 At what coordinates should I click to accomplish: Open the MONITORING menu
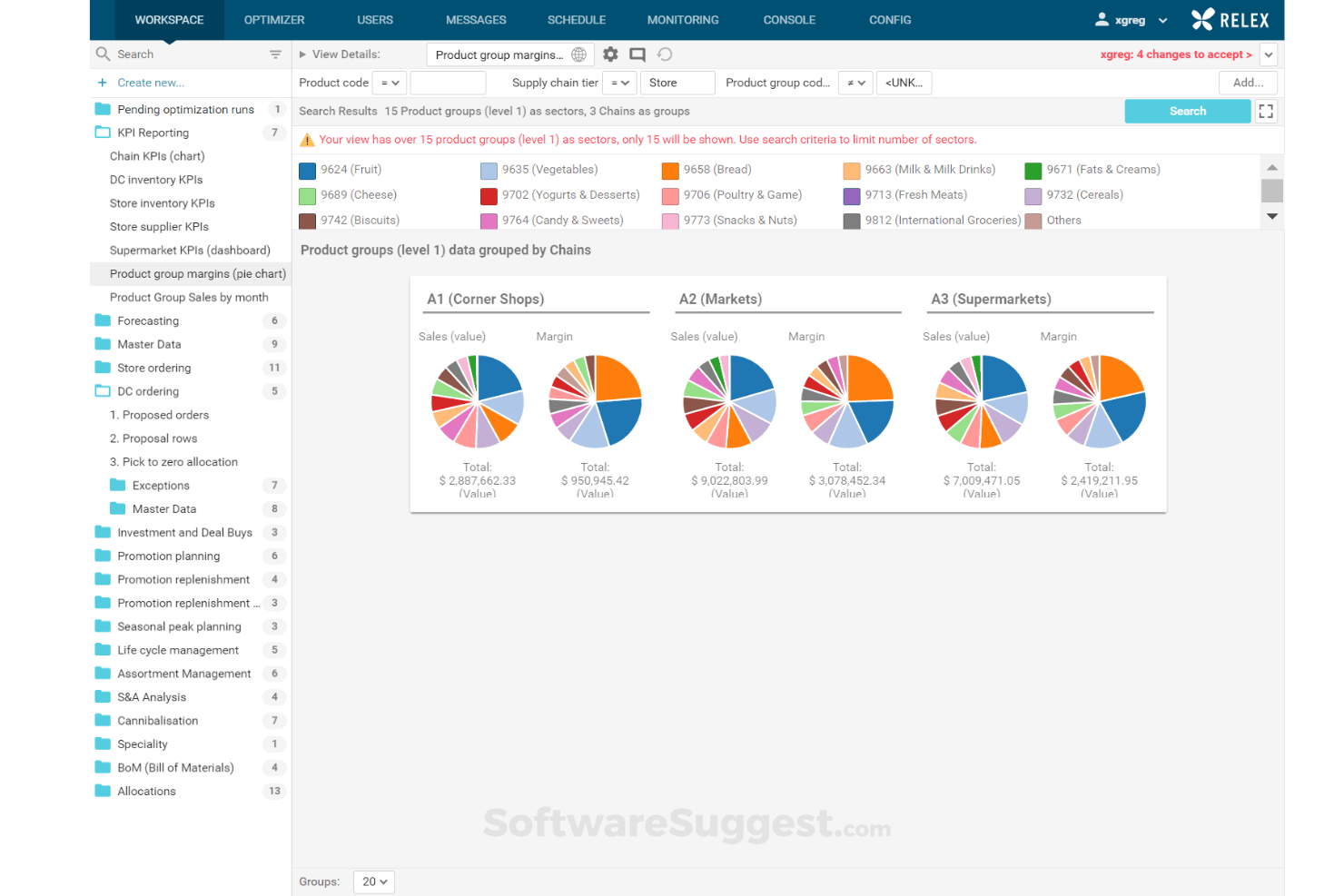point(682,19)
